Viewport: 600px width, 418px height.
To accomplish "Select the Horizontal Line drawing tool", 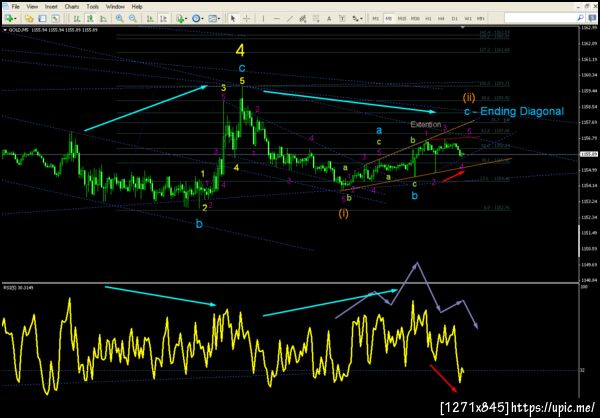I will tap(277, 18).
